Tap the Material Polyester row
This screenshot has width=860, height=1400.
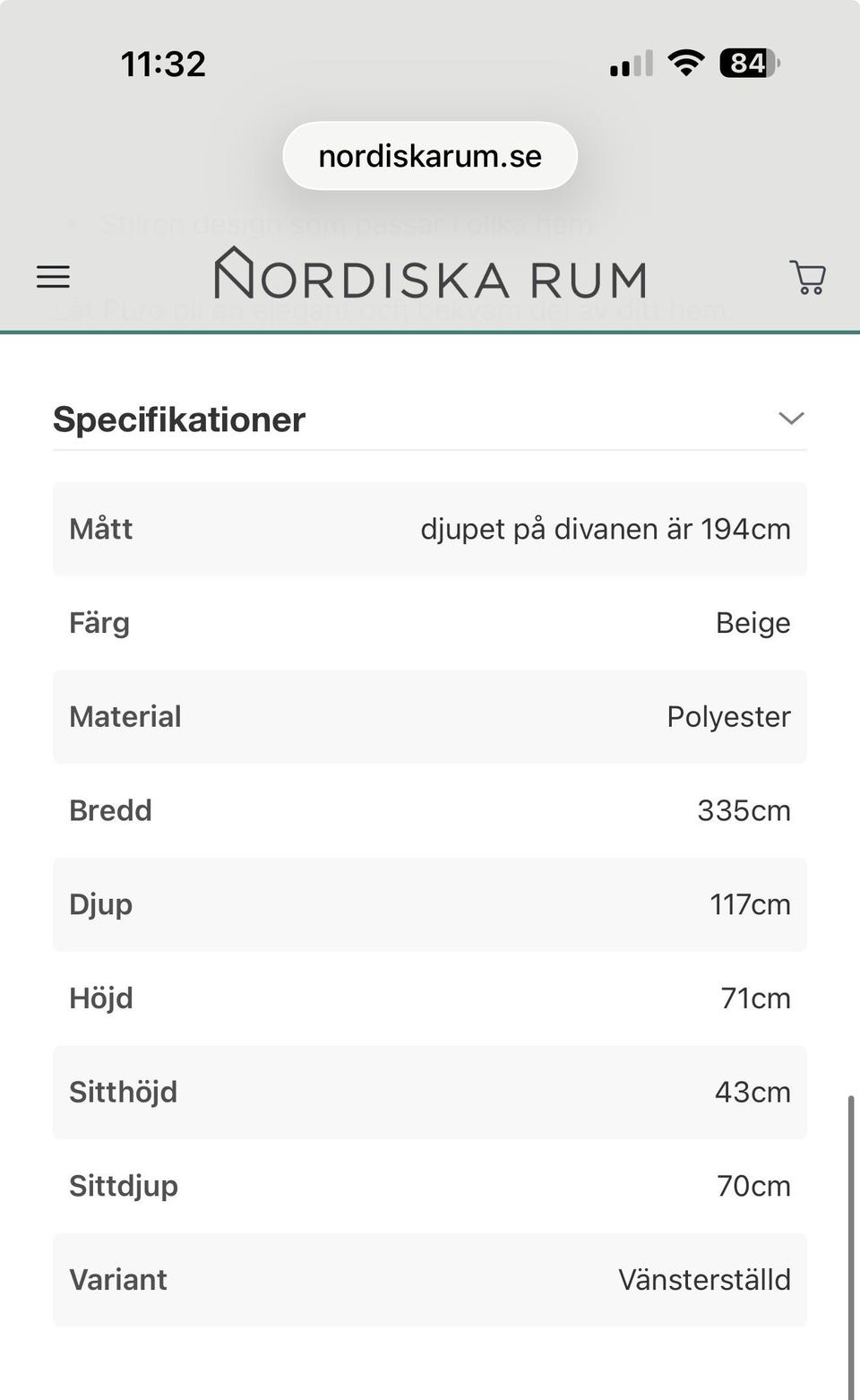click(x=430, y=717)
